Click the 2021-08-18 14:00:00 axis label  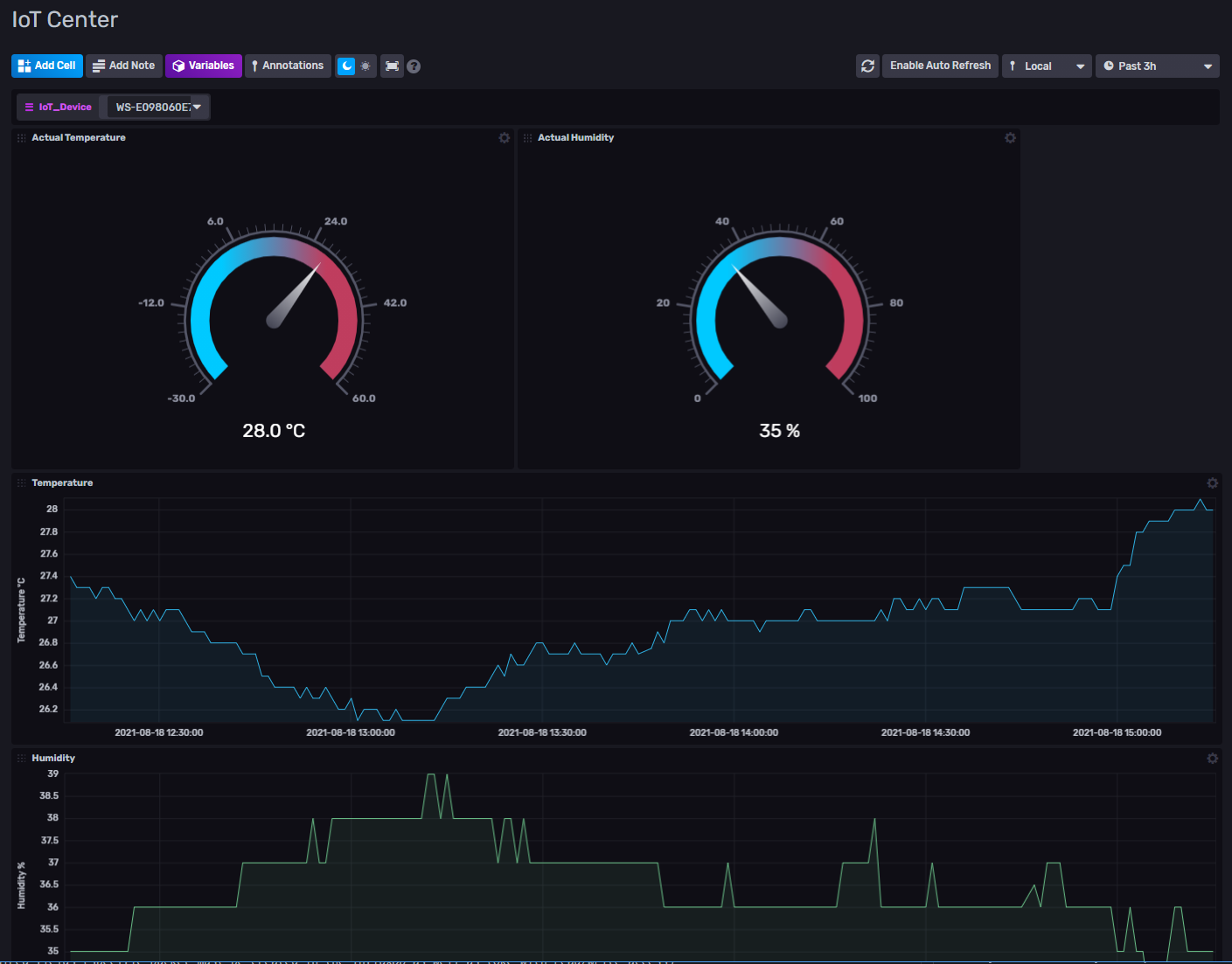pyautogui.click(x=734, y=732)
